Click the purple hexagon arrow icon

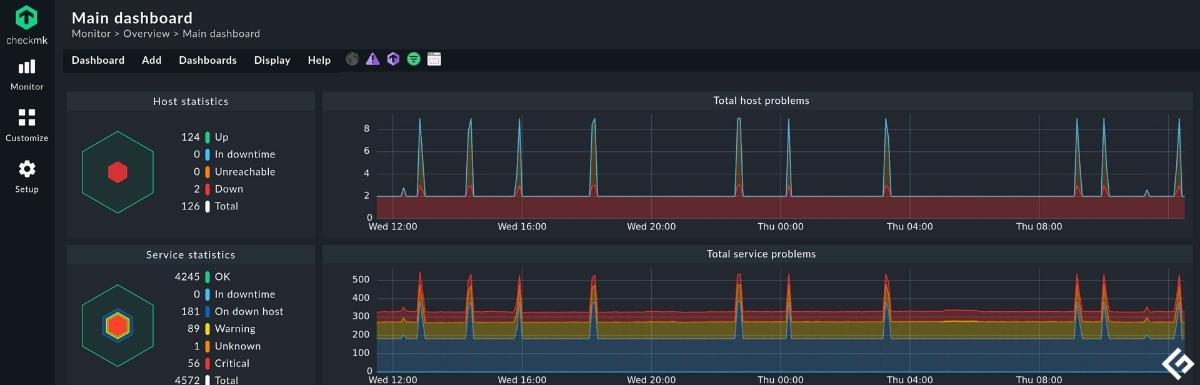(x=393, y=59)
